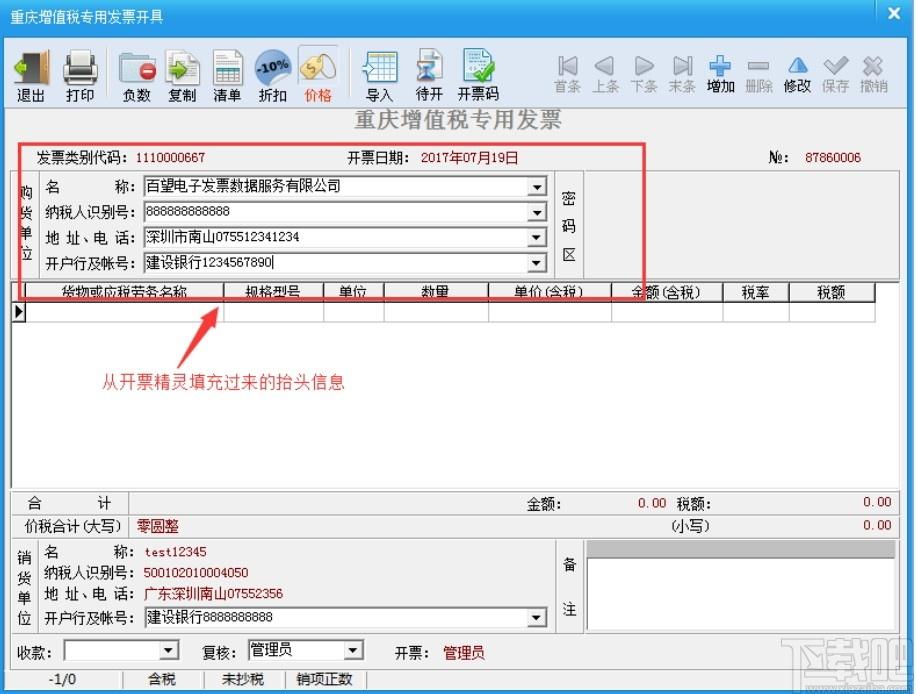
Task: Select the 负数 negative invoice icon
Action: pos(137,68)
